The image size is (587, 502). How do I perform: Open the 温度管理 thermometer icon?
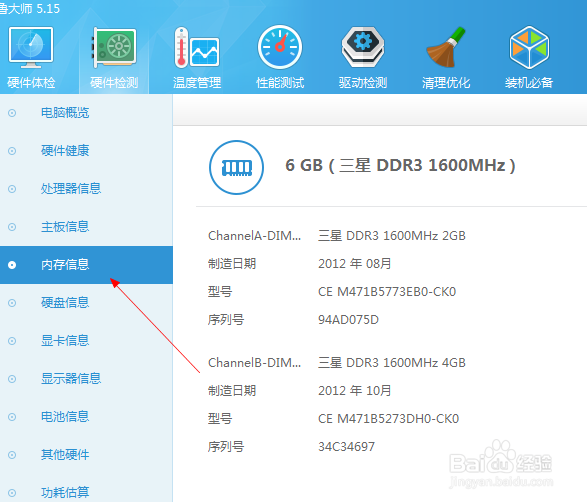[197, 47]
